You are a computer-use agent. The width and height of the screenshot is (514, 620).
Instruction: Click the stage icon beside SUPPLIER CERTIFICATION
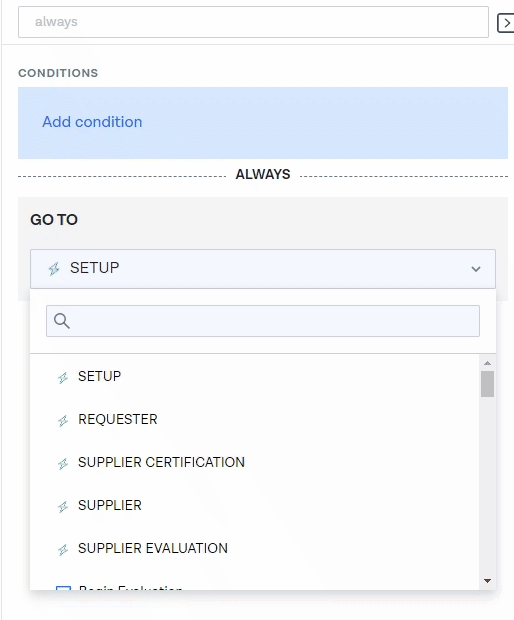click(63, 463)
